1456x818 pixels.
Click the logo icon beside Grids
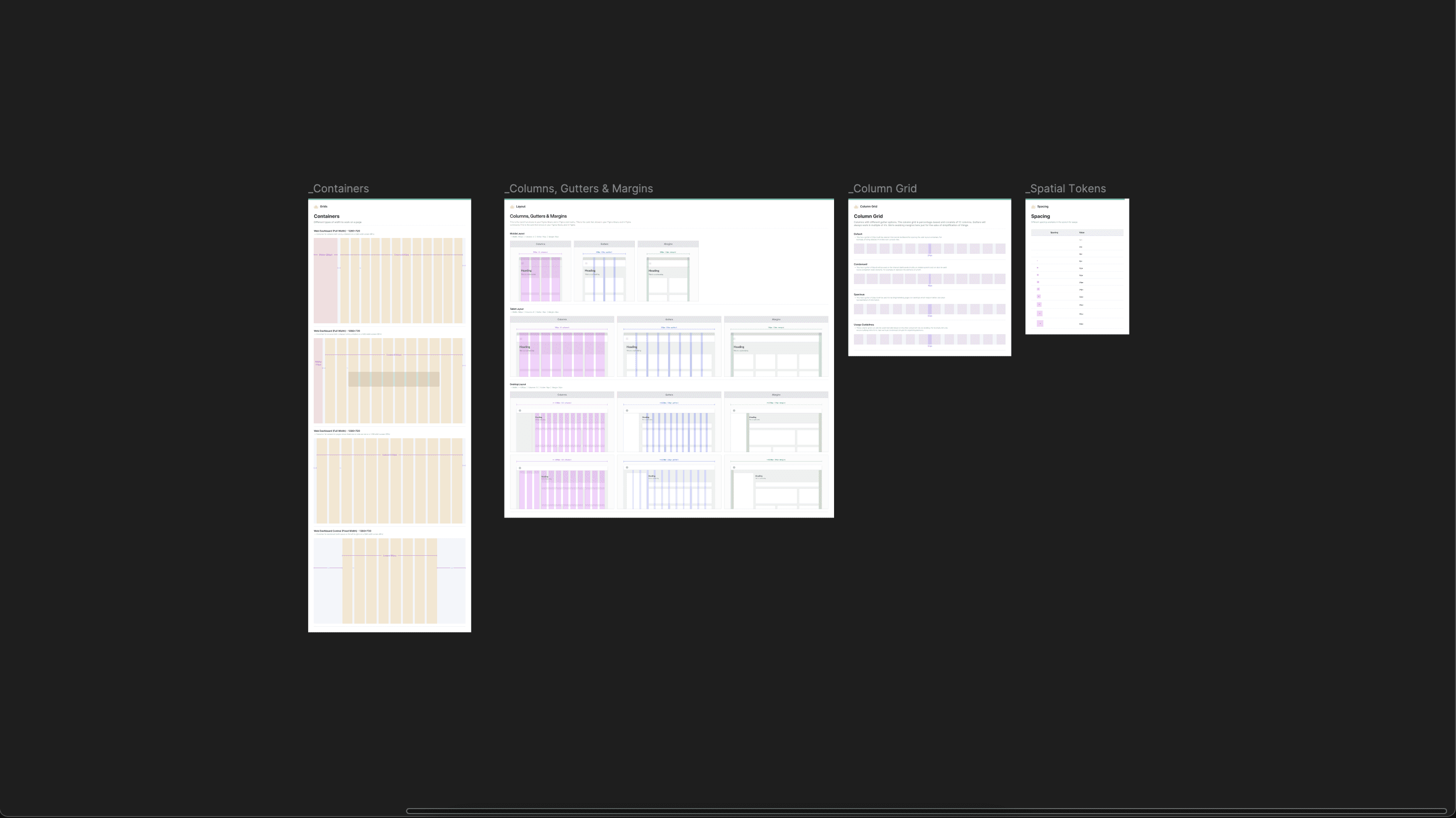coord(316,207)
